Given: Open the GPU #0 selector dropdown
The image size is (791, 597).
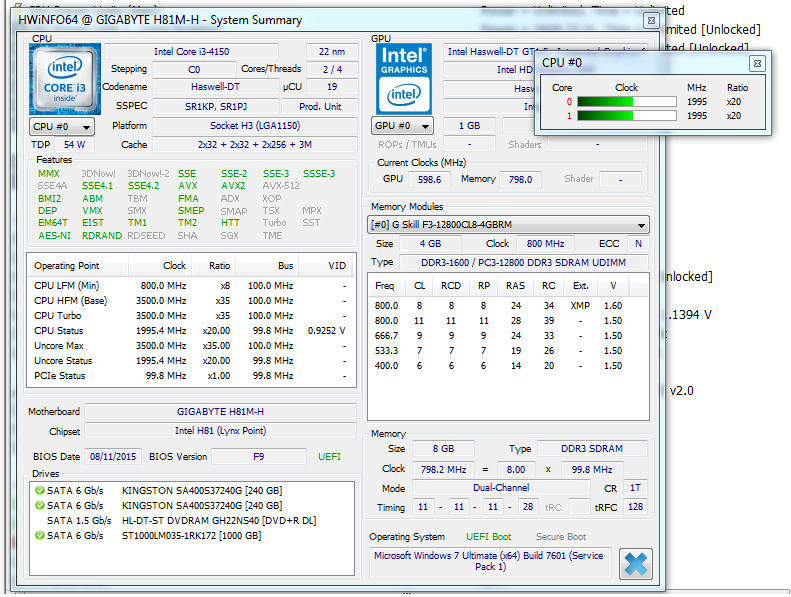Looking at the screenshot, I should pyautogui.click(x=402, y=126).
